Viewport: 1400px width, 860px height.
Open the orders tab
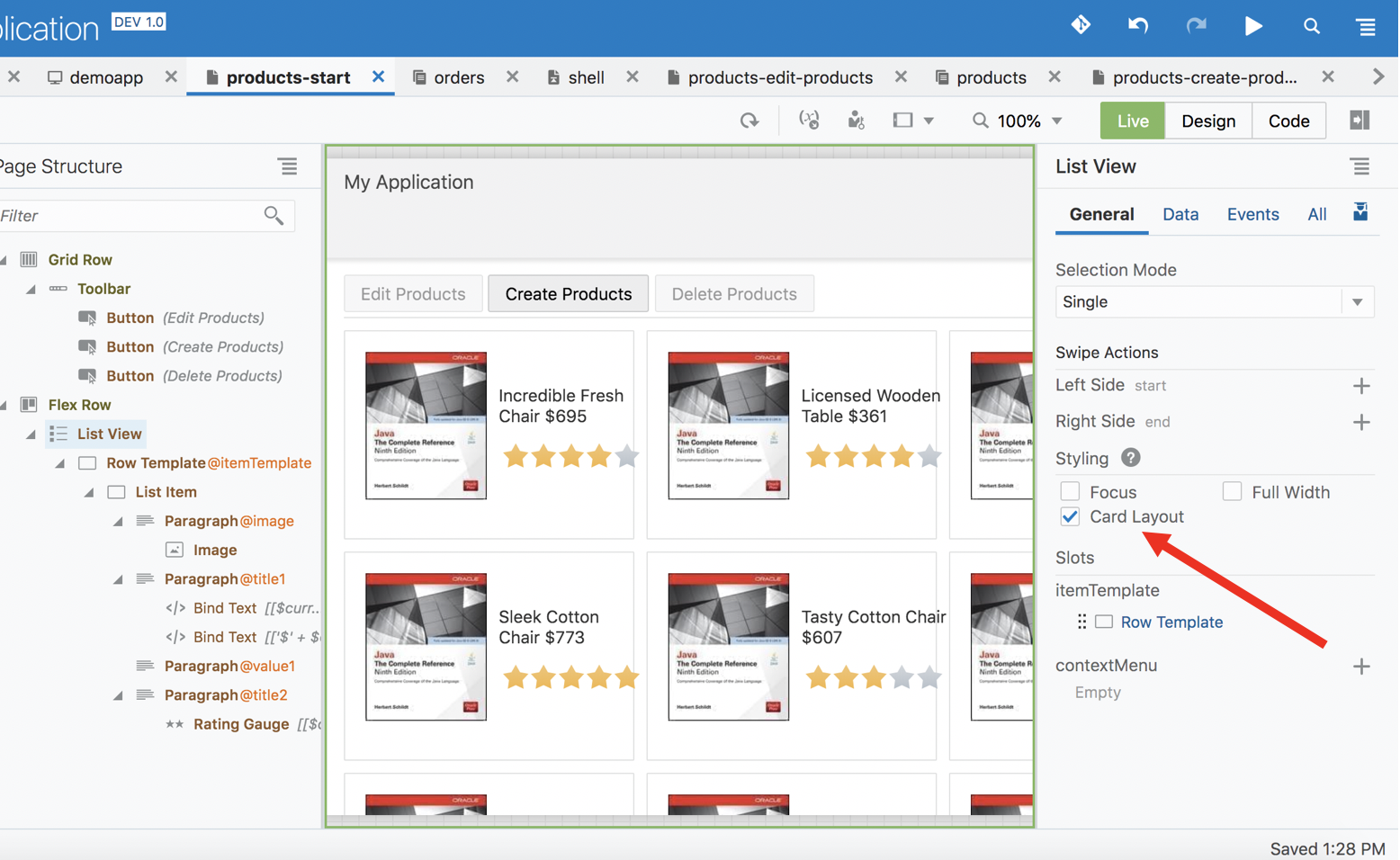(x=448, y=77)
